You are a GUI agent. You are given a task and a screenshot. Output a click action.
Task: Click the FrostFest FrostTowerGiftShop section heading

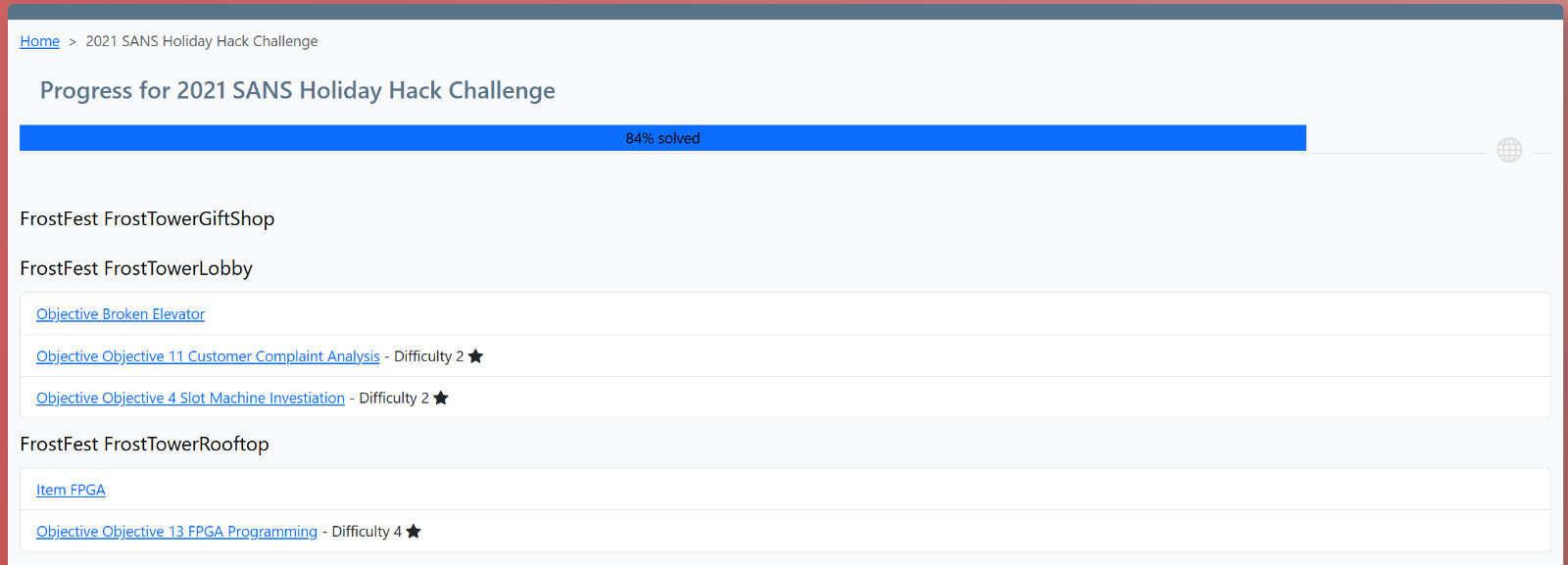[x=147, y=219]
